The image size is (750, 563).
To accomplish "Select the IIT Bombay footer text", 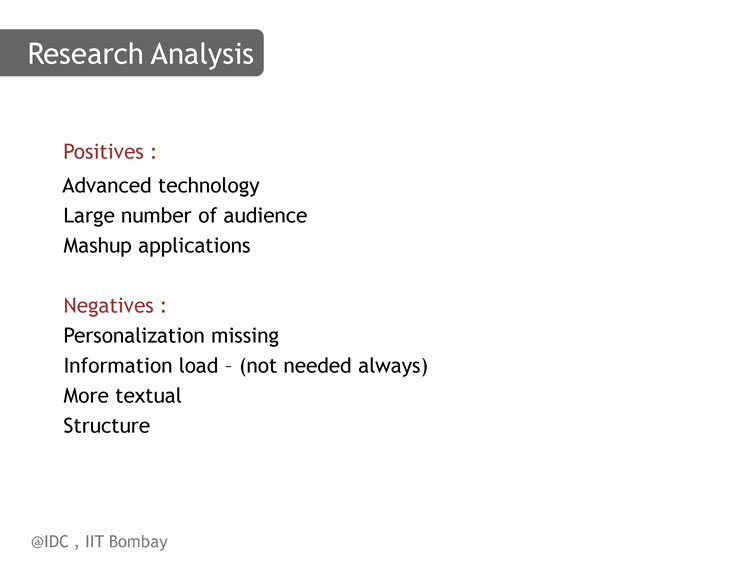I will click(126, 542).
